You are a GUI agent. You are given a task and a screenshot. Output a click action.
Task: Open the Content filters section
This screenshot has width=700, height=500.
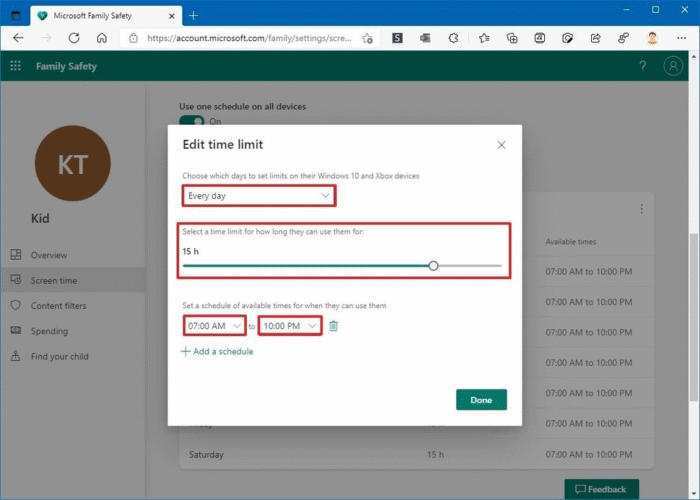[58, 306]
